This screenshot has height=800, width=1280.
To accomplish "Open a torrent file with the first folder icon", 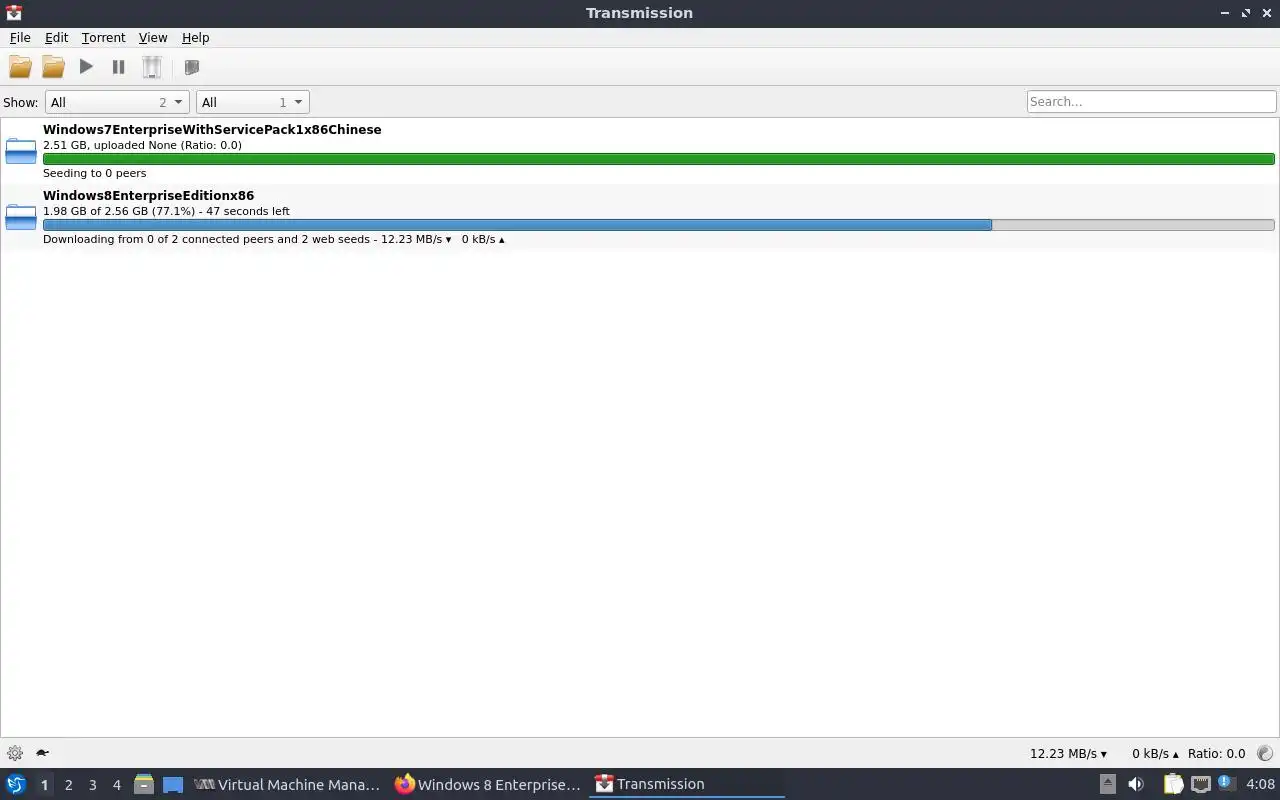I will click(20, 67).
